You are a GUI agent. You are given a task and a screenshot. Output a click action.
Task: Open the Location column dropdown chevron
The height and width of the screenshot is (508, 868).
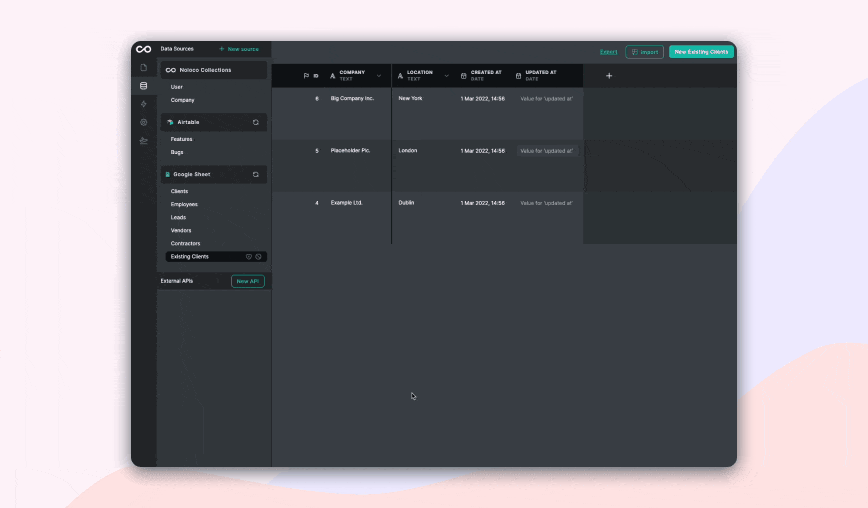[446, 76]
